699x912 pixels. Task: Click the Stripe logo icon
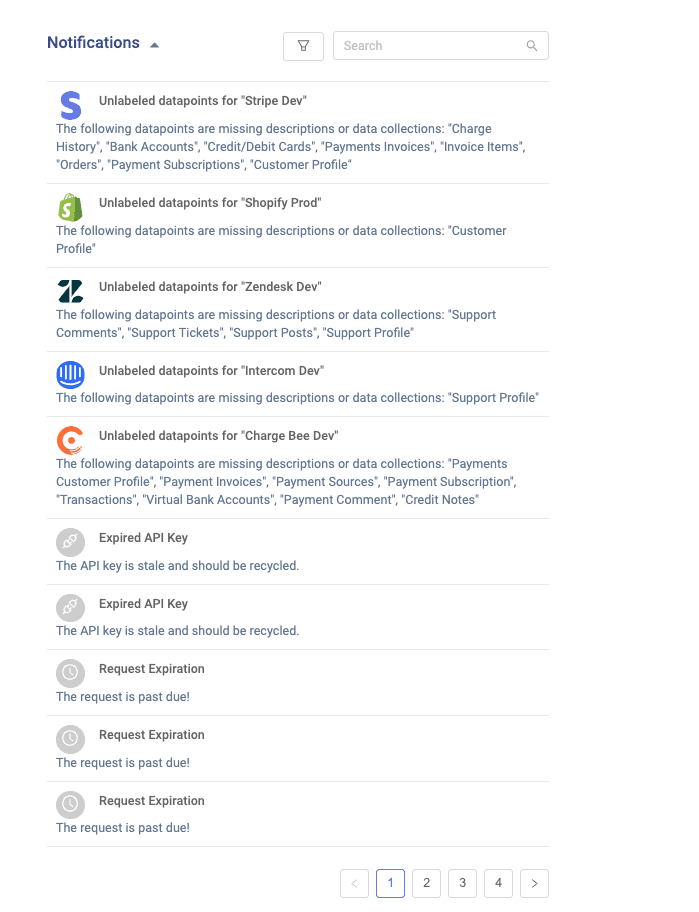tap(70, 105)
